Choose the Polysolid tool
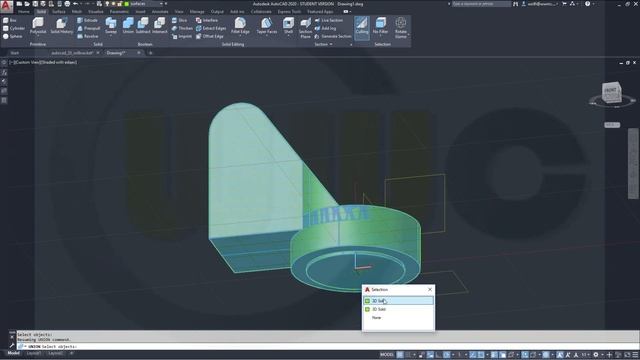This screenshot has width=640, height=360. 38,26
